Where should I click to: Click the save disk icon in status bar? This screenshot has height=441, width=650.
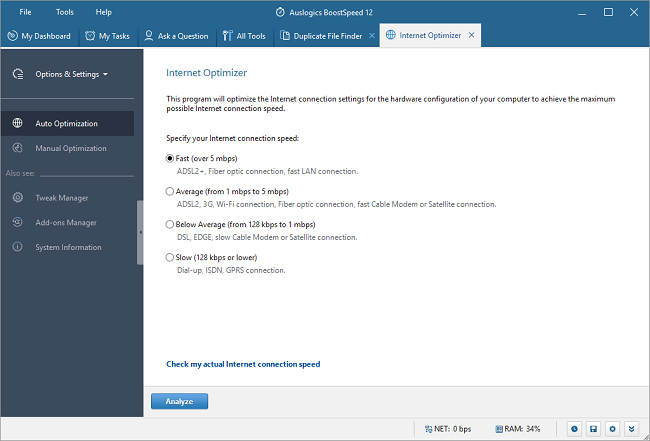click(593, 429)
